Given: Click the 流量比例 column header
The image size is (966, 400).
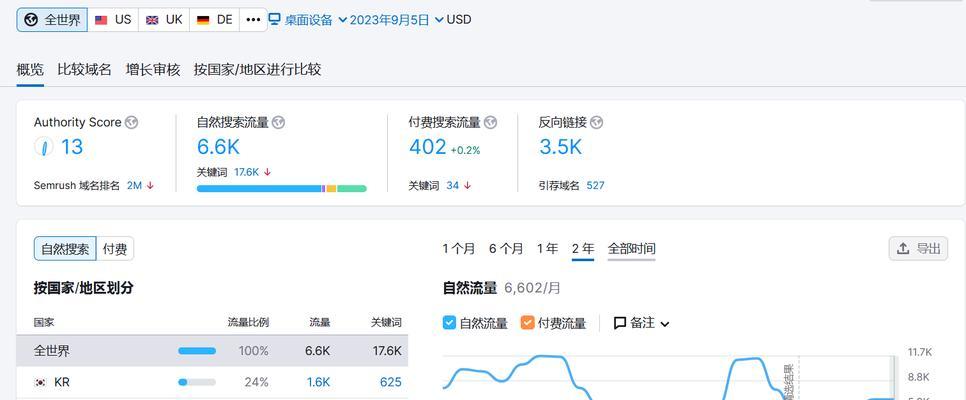Looking at the screenshot, I should (x=248, y=322).
